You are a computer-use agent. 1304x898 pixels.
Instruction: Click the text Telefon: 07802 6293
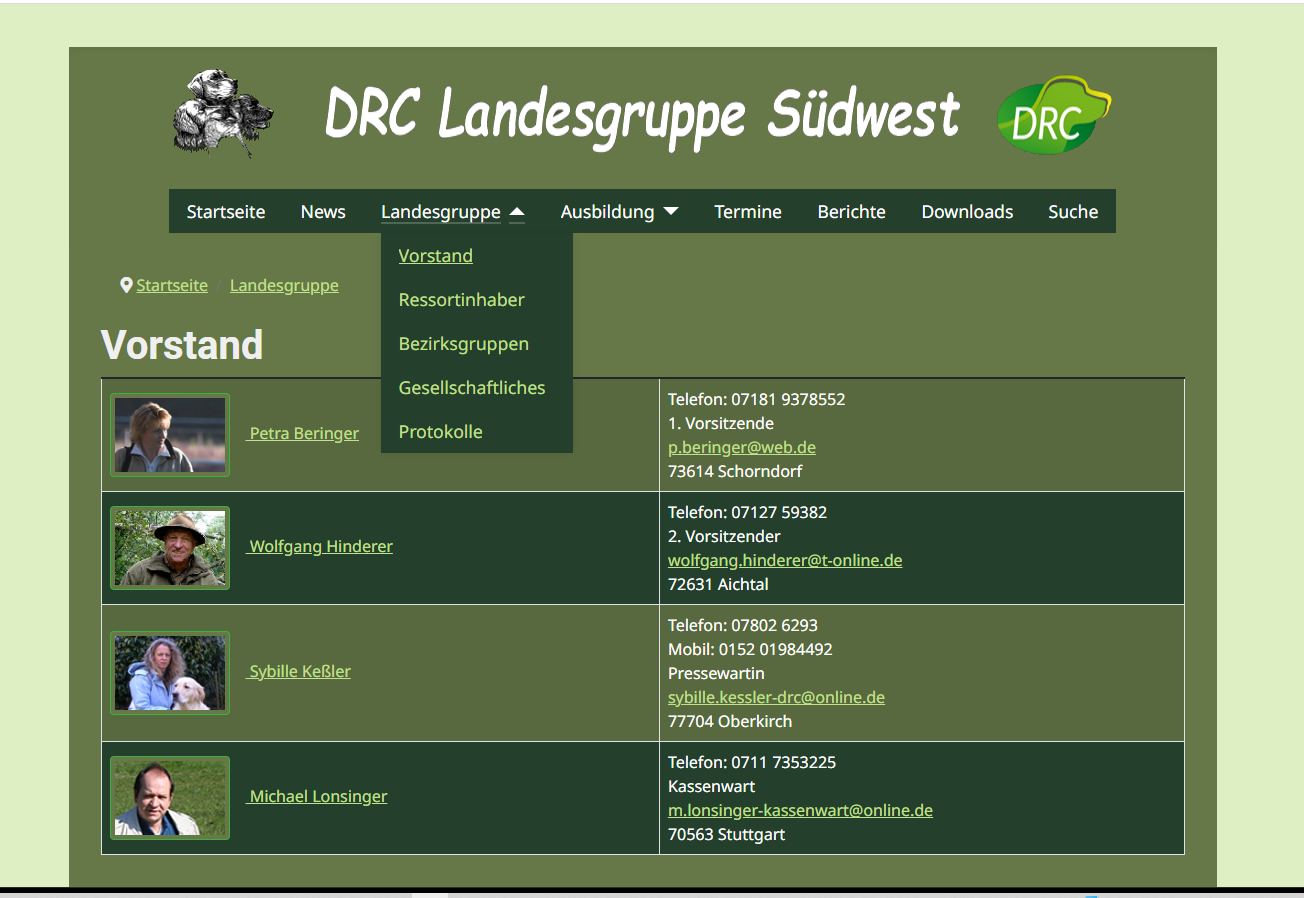click(743, 626)
